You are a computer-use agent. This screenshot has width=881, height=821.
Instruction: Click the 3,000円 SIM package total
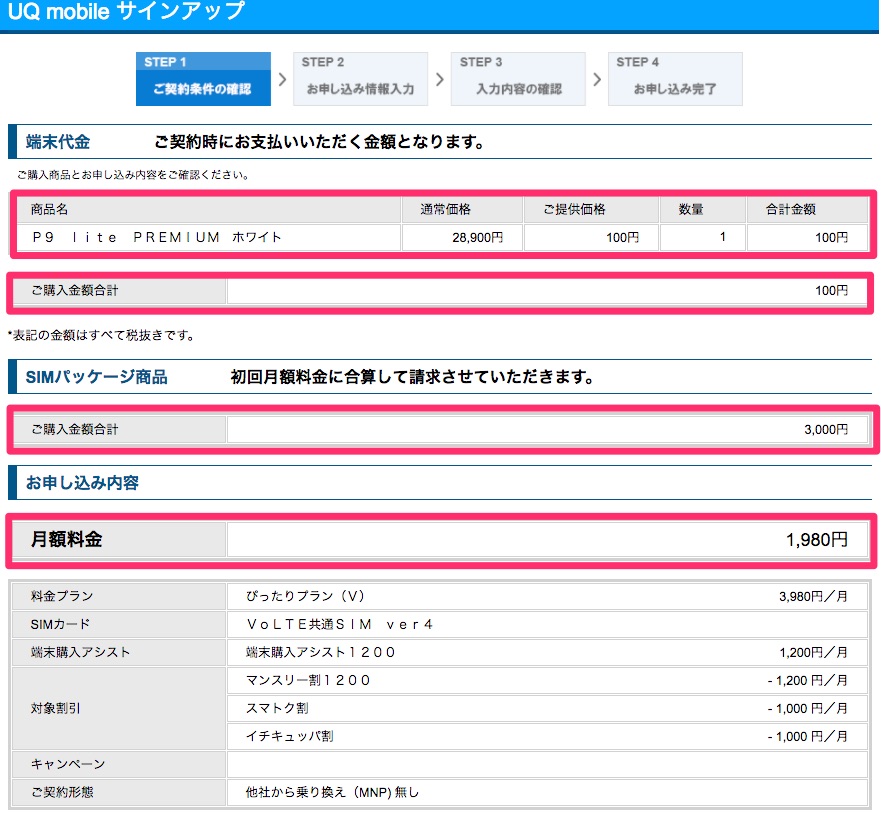point(825,429)
